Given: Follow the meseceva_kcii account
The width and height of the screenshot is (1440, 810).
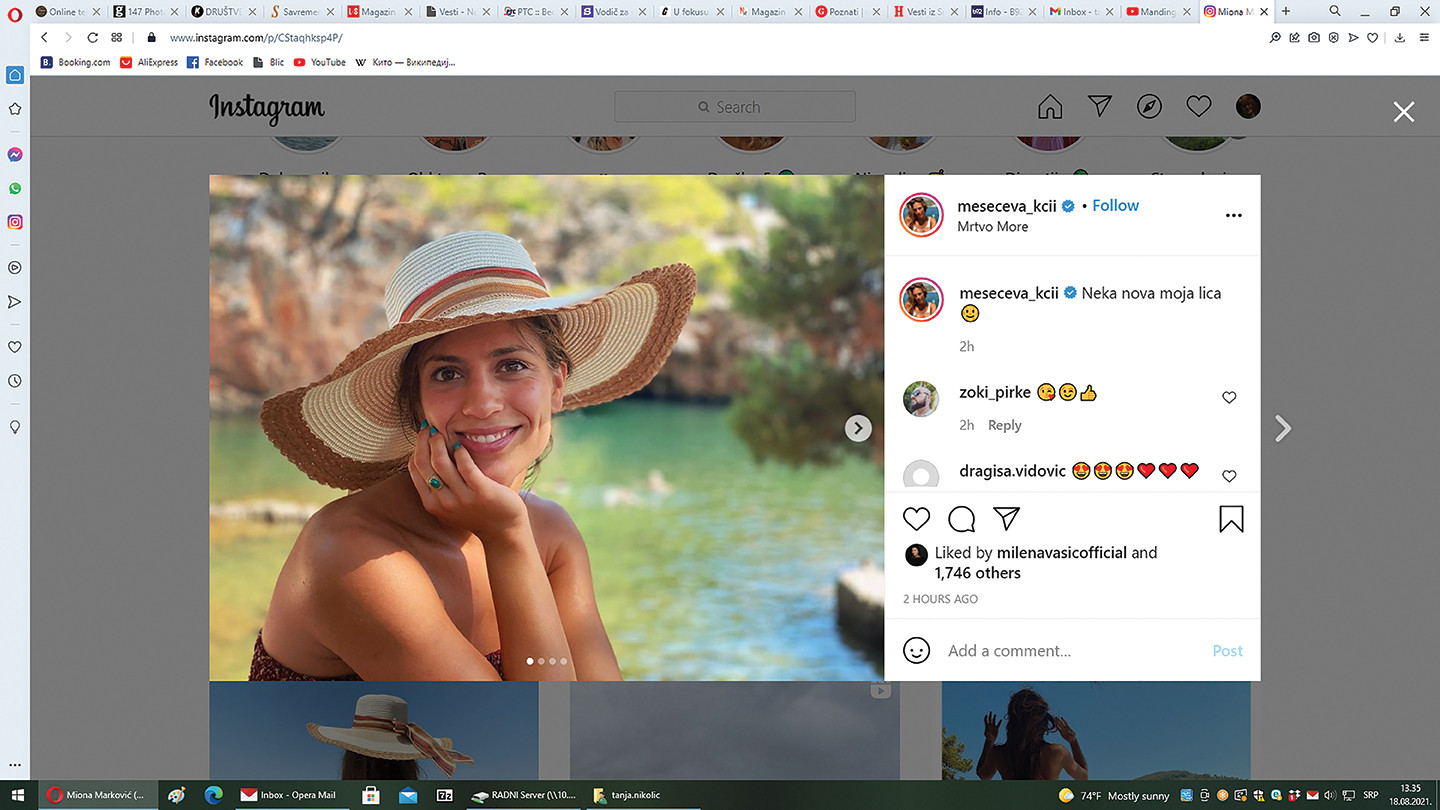Looking at the screenshot, I should 1115,205.
